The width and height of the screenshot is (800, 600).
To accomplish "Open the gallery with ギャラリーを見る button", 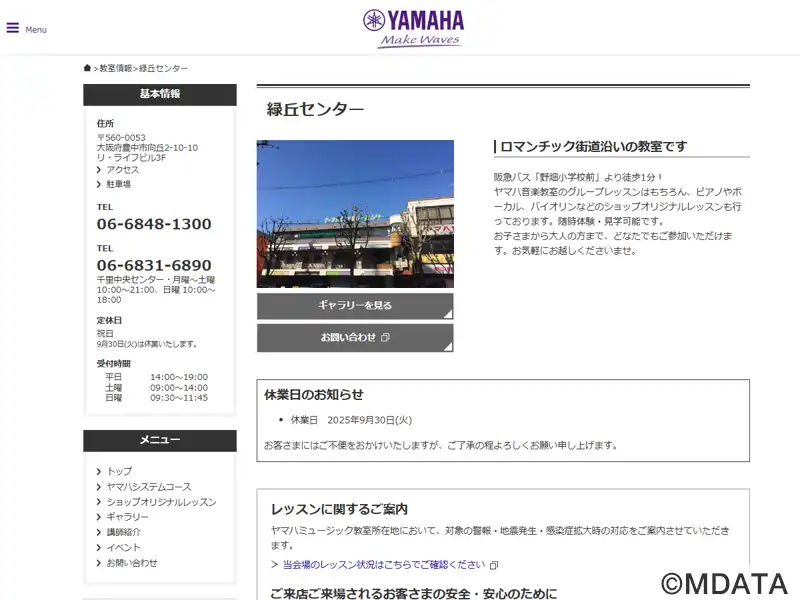I will 355,306.
